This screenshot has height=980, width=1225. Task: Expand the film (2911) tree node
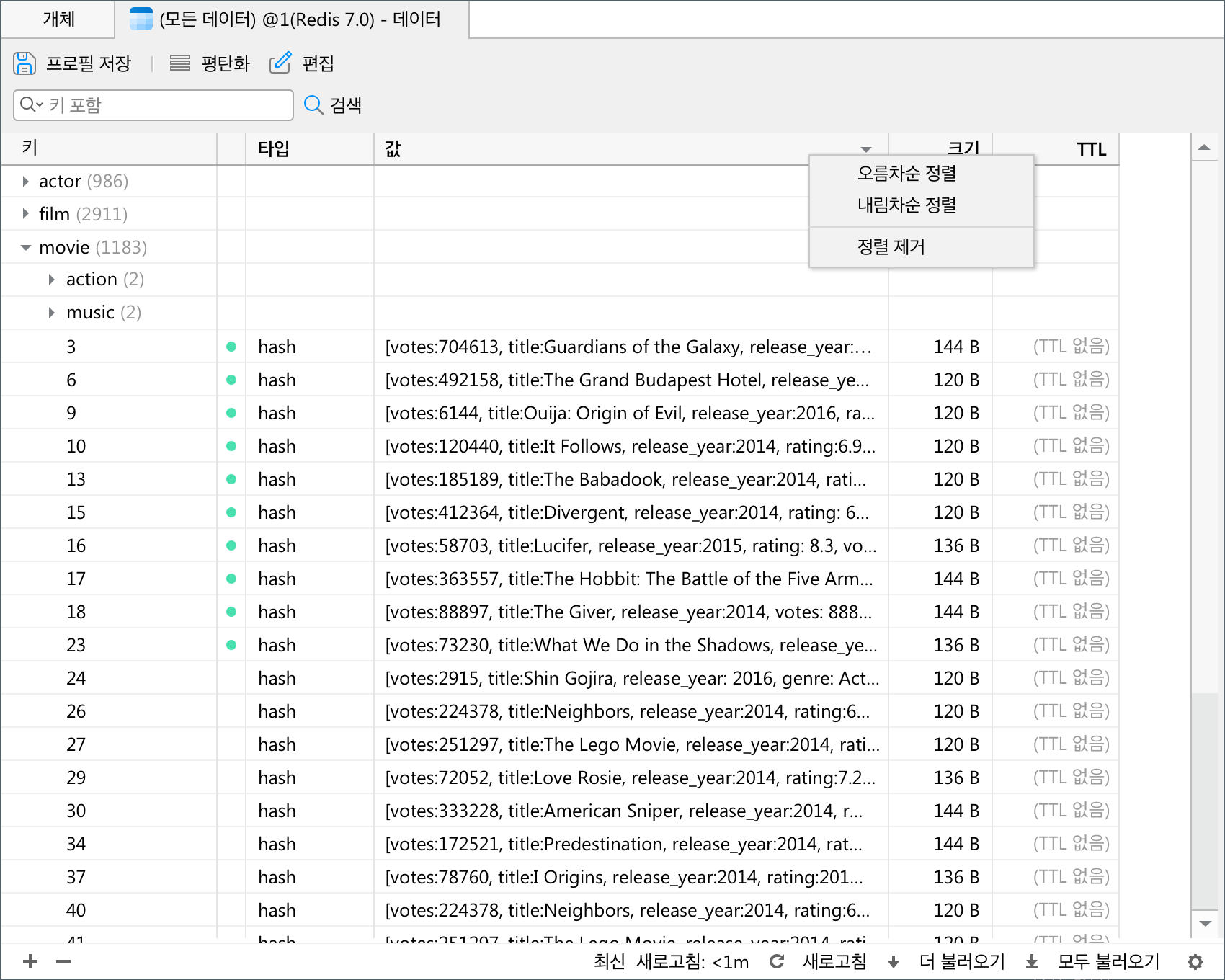point(26,214)
